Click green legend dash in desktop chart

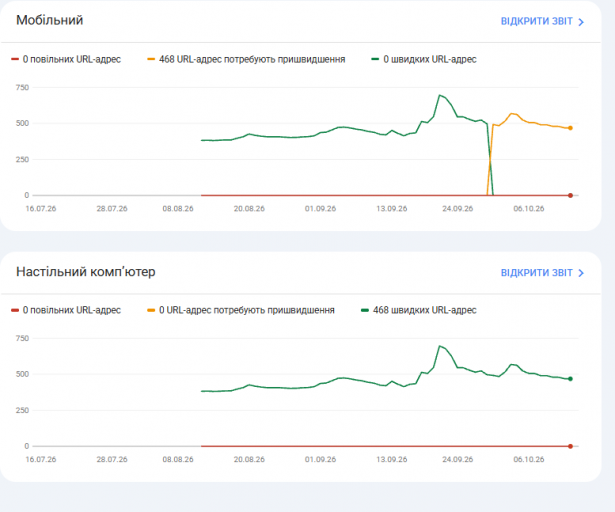[365, 310]
